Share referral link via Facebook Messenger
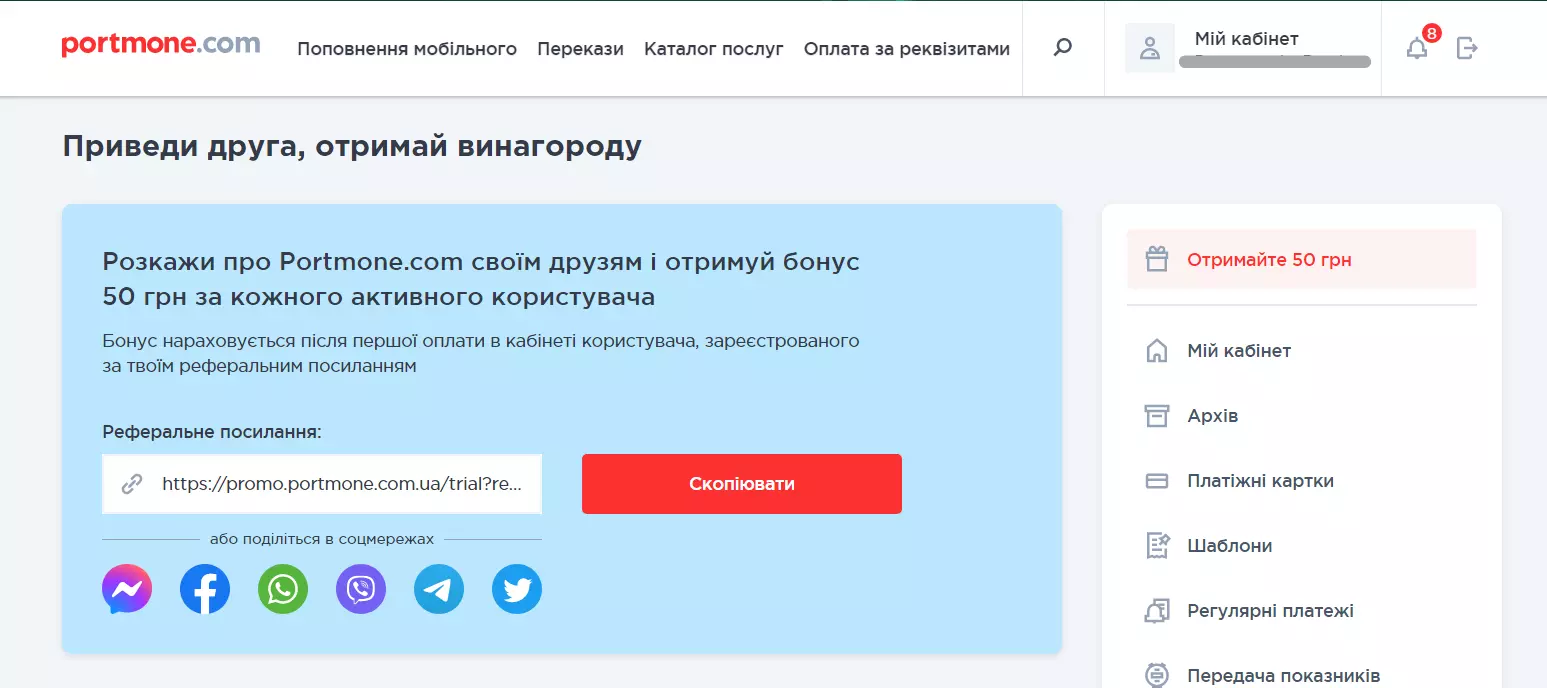 click(x=126, y=589)
